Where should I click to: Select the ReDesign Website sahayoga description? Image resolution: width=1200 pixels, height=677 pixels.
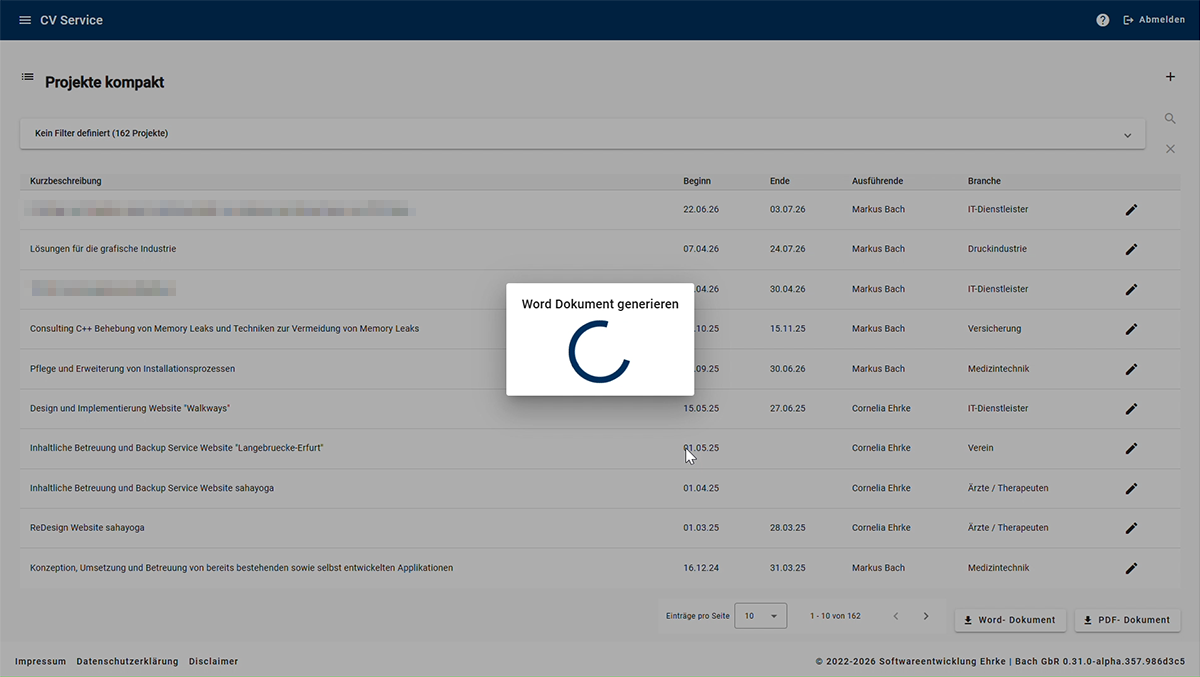pyautogui.click(x=87, y=528)
